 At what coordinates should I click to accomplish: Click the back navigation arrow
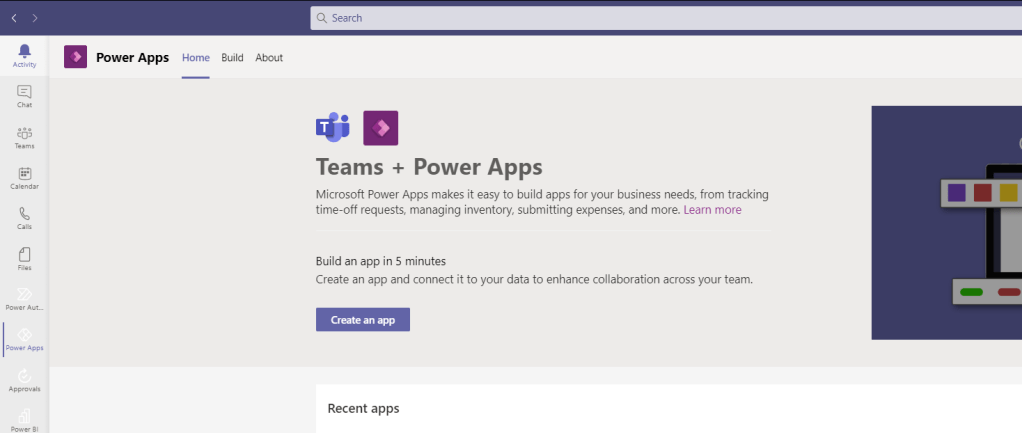[x=14, y=18]
